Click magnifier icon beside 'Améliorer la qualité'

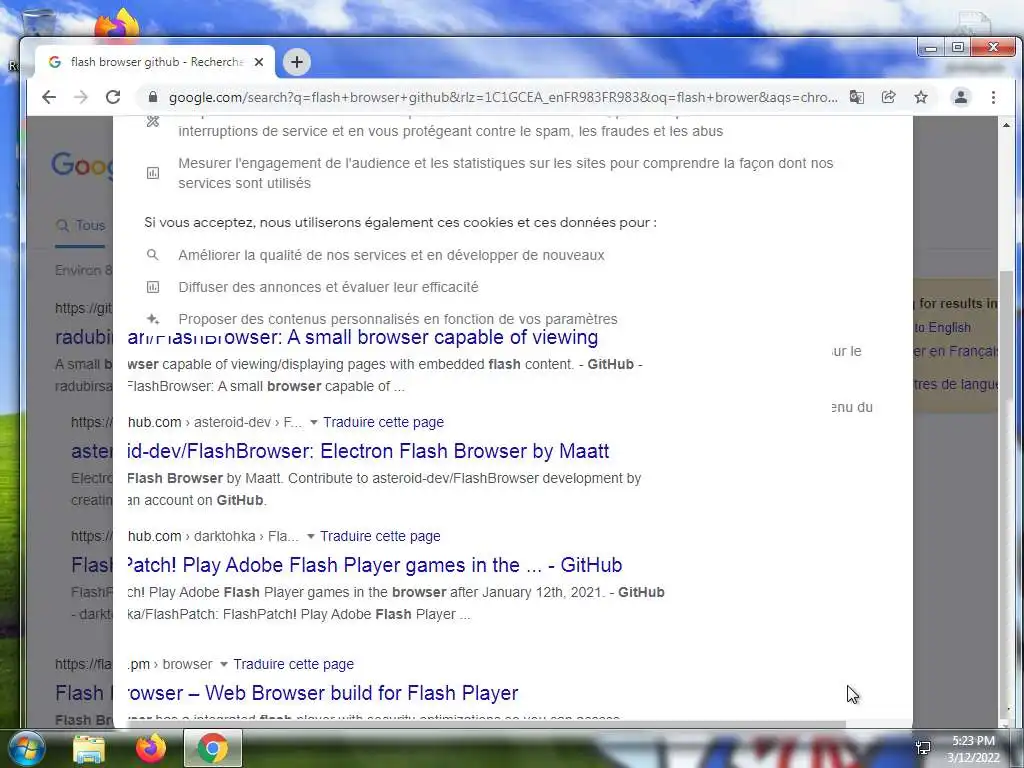click(152, 255)
